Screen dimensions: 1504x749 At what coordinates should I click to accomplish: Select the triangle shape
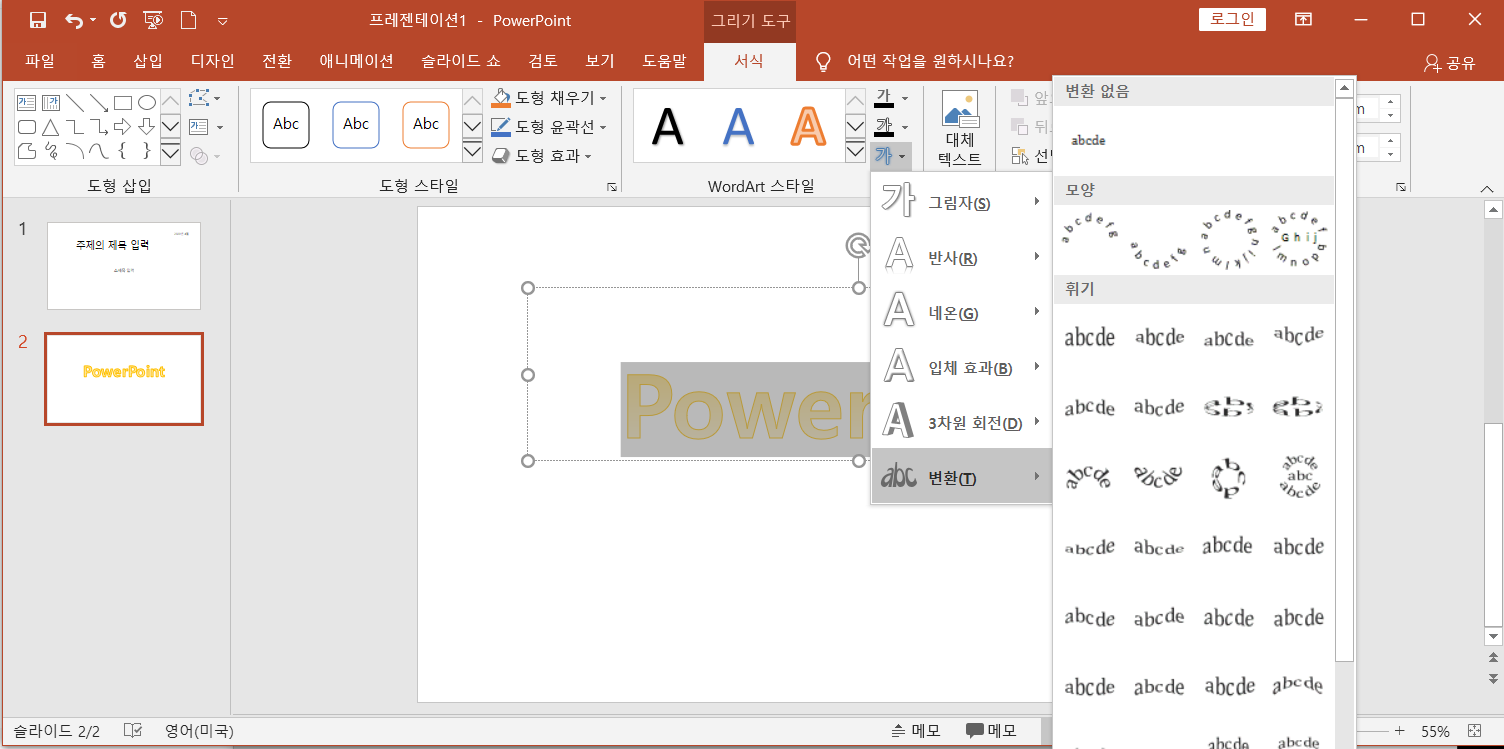pyautogui.click(x=51, y=127)
